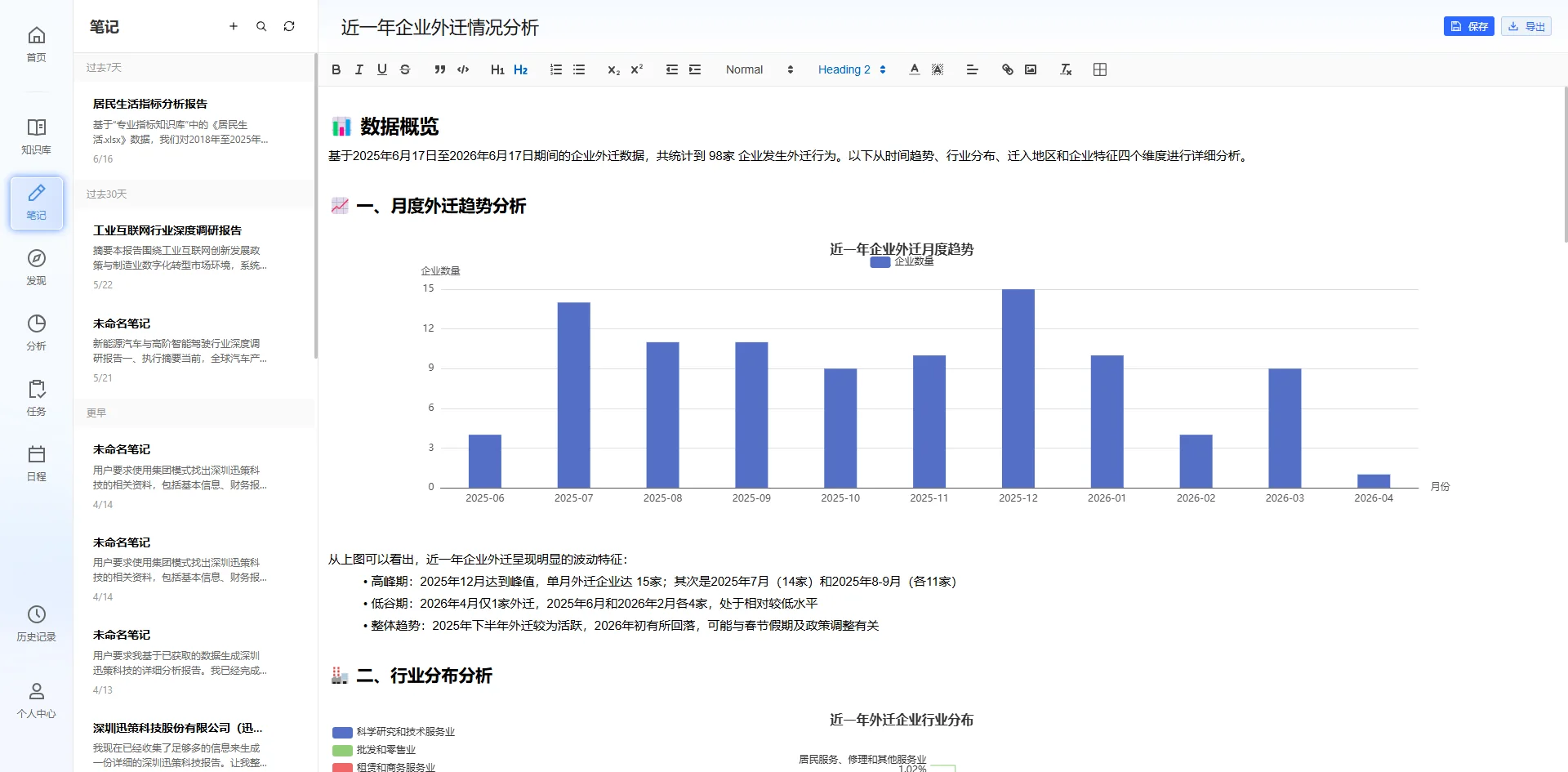Insert an image

(x=1031, y=69)
